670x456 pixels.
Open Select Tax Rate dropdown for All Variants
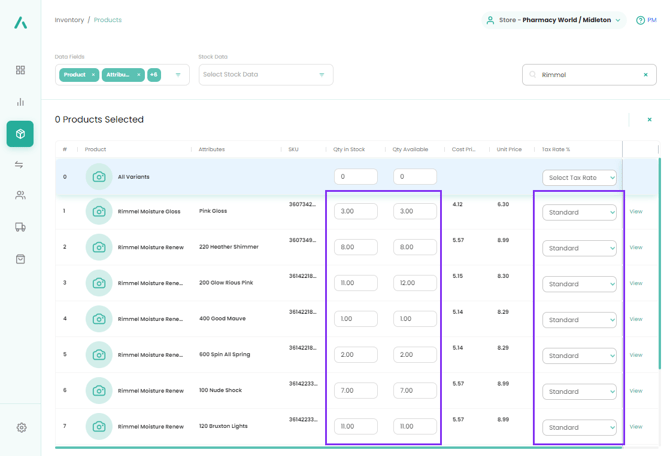click(579, 177)
